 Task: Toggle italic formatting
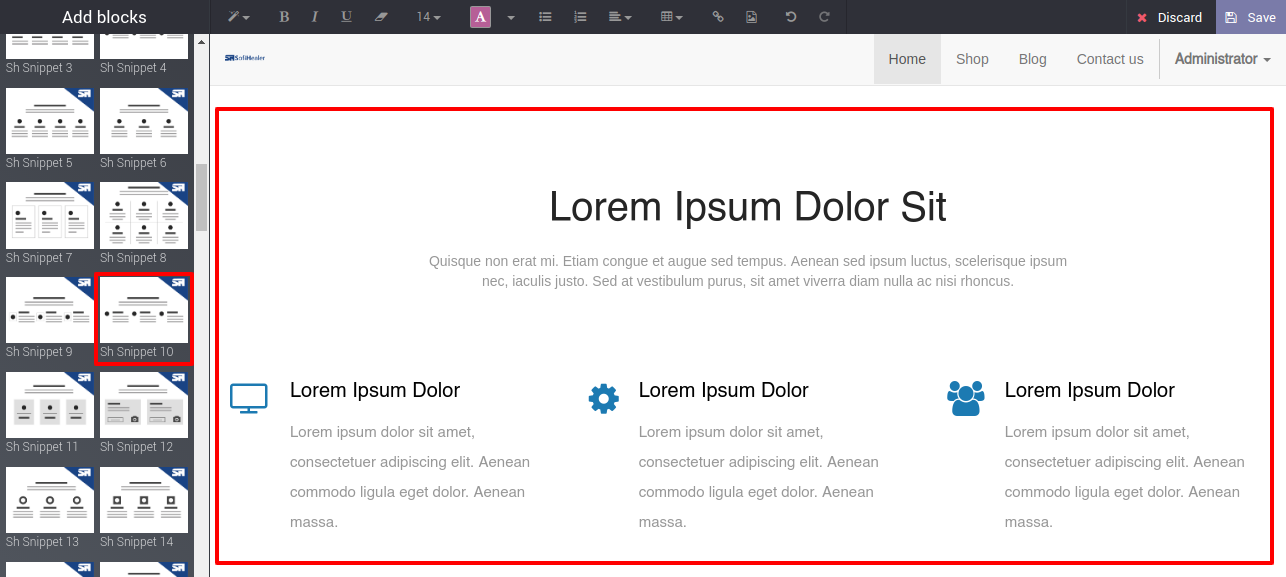tap(315, 17)
